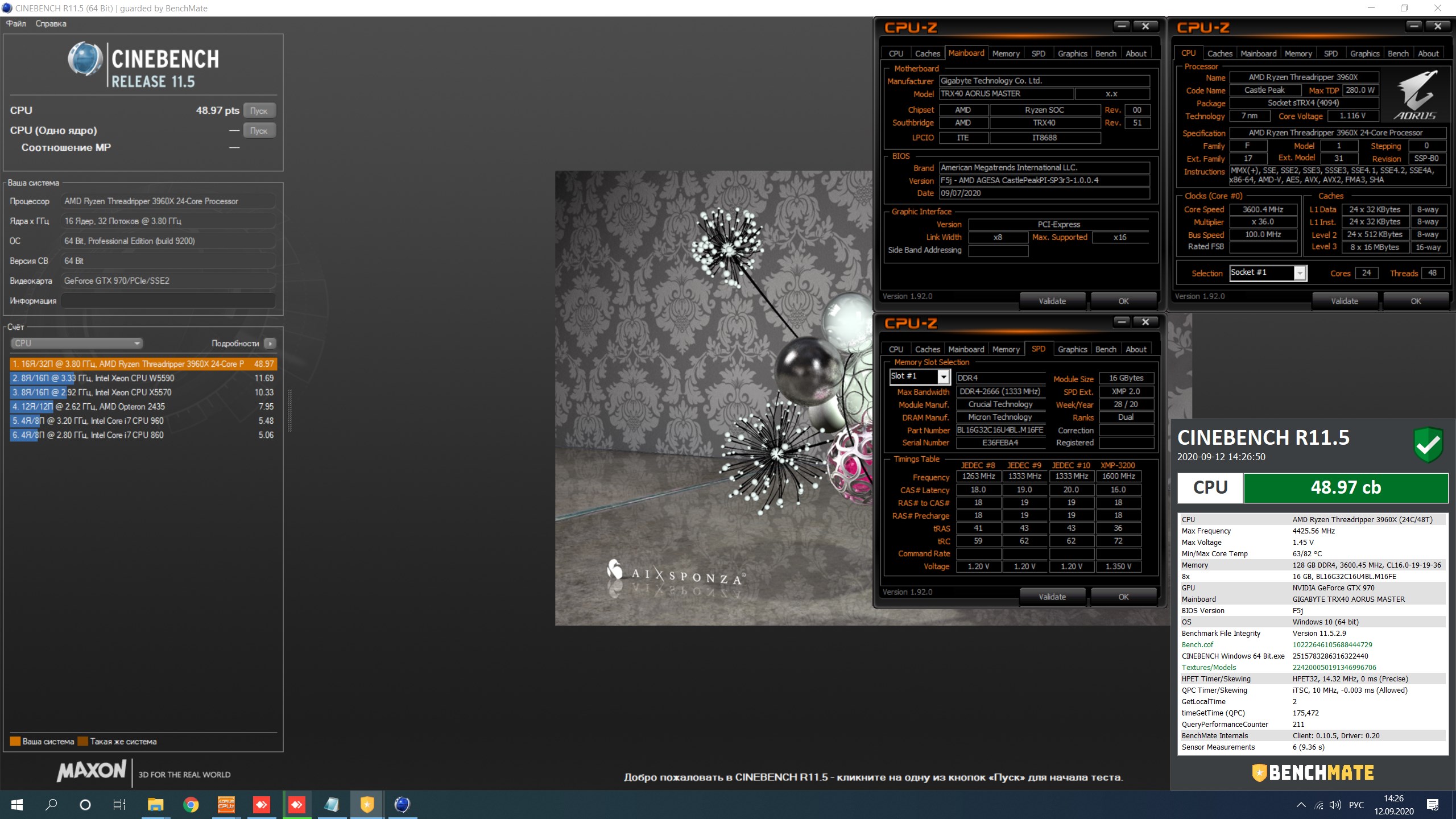Open Memory tab in Mainboard CPU-Z window
The width and height of the screenshot is (1456, 819).
1006,53
